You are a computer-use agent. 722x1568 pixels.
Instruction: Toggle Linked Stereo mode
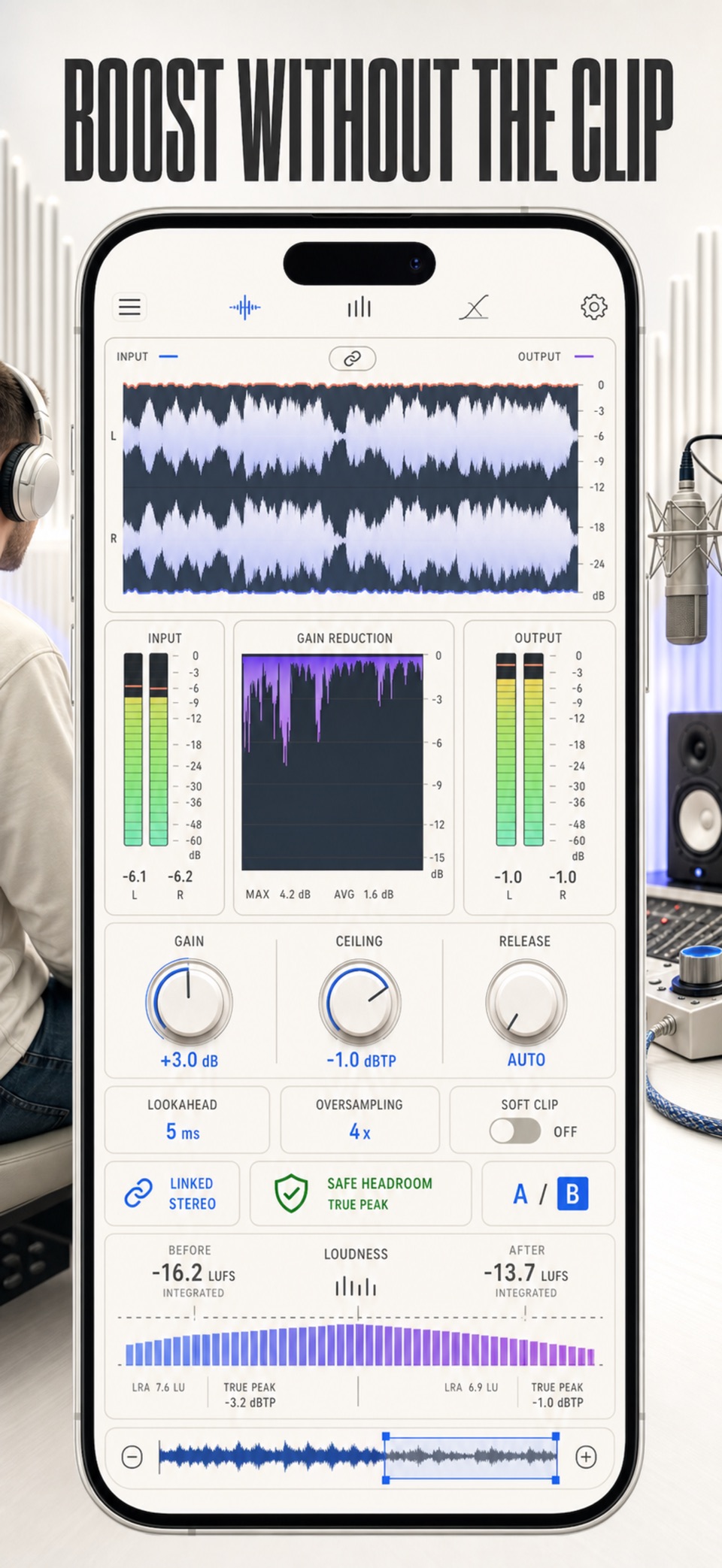pyautogui.click(x=171, y=1193)
